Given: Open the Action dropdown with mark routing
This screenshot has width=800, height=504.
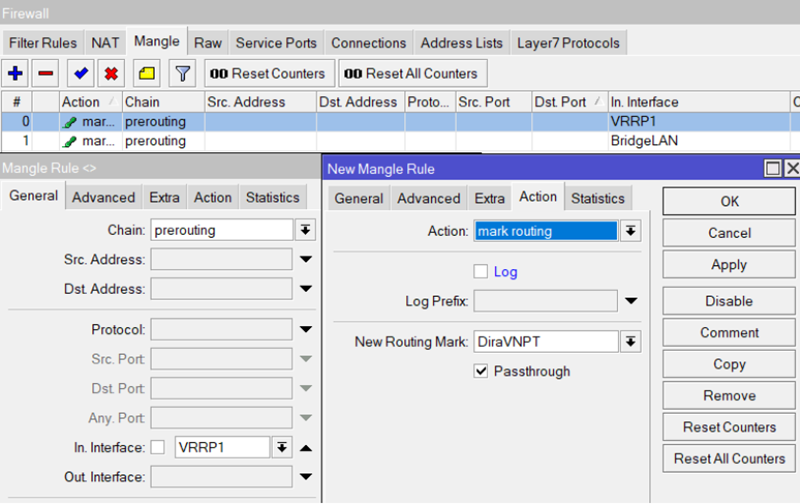Looking at the screenshot, I should point(630,231).
